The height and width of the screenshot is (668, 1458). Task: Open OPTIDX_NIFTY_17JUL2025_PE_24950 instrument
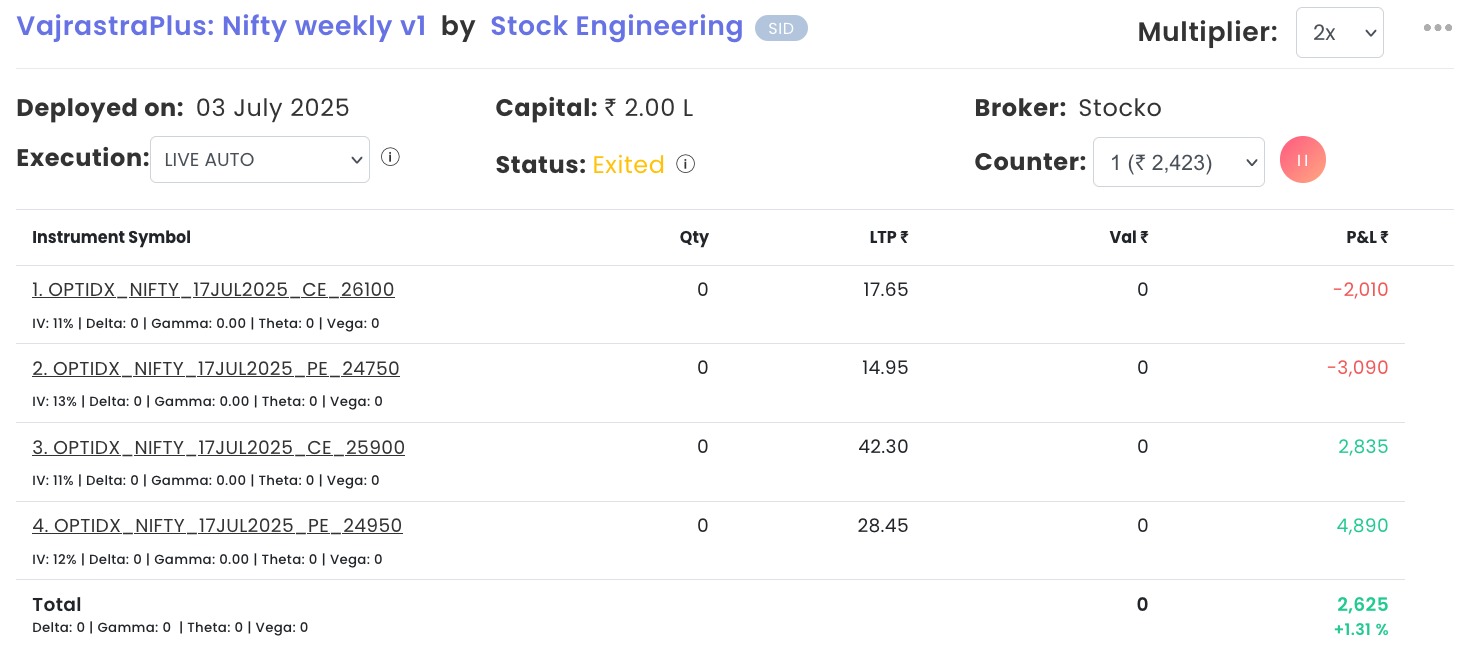(x=217, y=526)
